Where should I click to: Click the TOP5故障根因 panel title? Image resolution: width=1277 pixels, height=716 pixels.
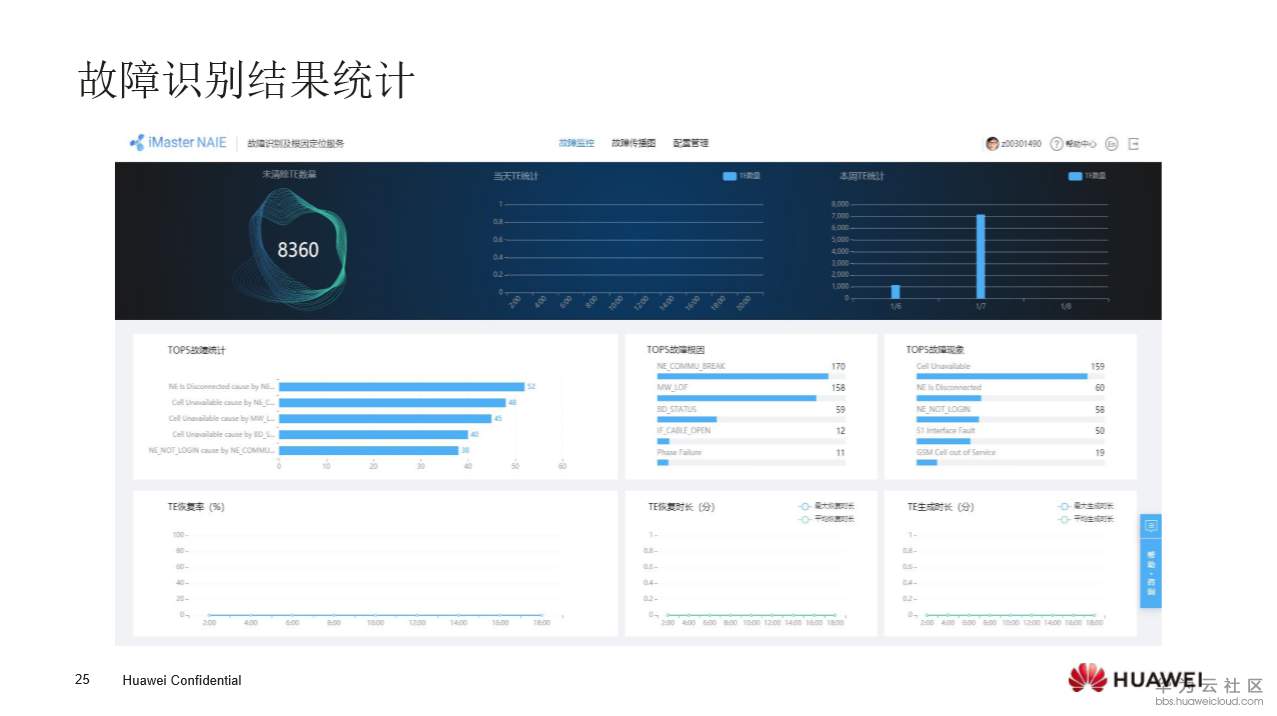tap(676, 350)
